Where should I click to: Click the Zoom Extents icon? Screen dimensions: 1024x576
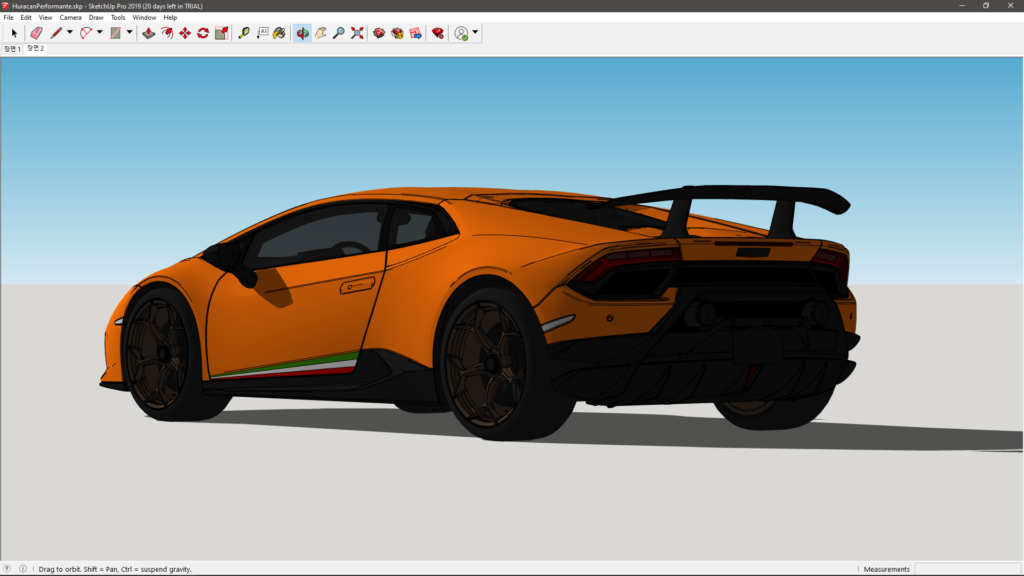[357, 33]
